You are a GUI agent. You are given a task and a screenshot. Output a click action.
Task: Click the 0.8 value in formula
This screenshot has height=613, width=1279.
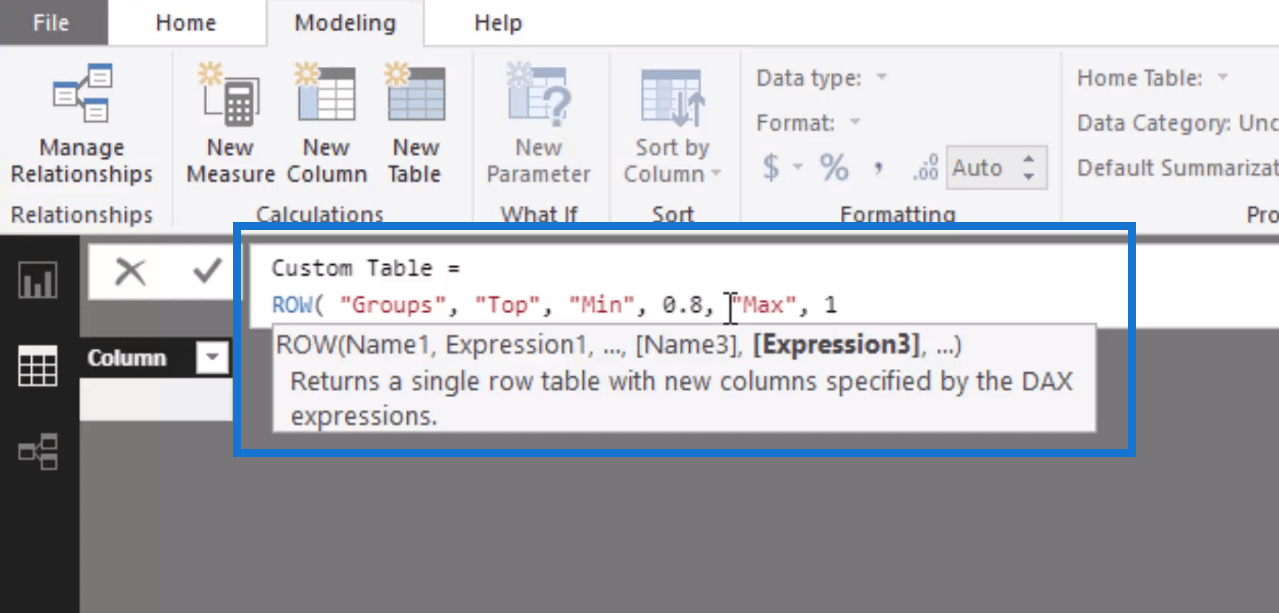pos(682,305)
